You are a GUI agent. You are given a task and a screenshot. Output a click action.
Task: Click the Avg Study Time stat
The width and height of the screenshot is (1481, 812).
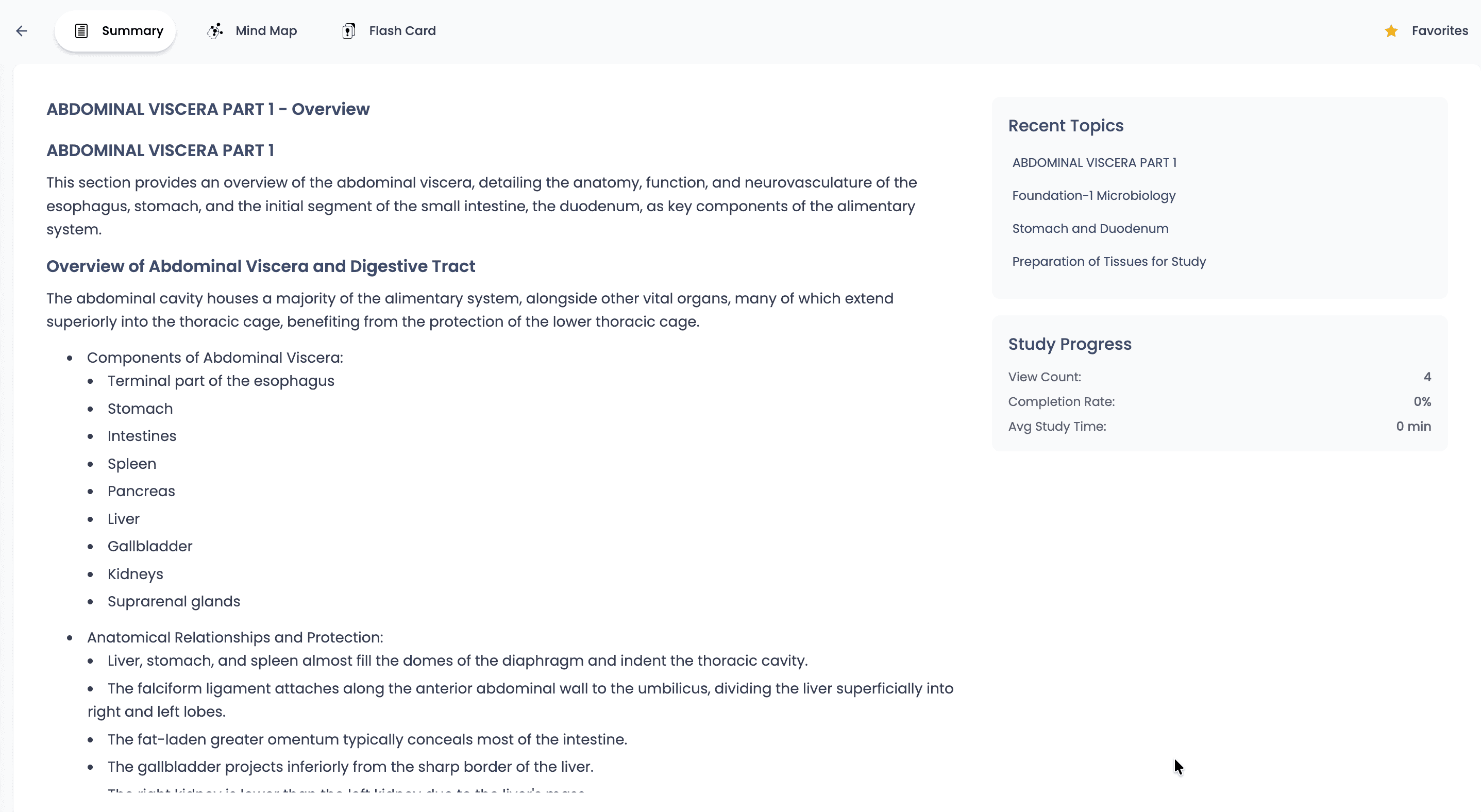pos(1413,426)
